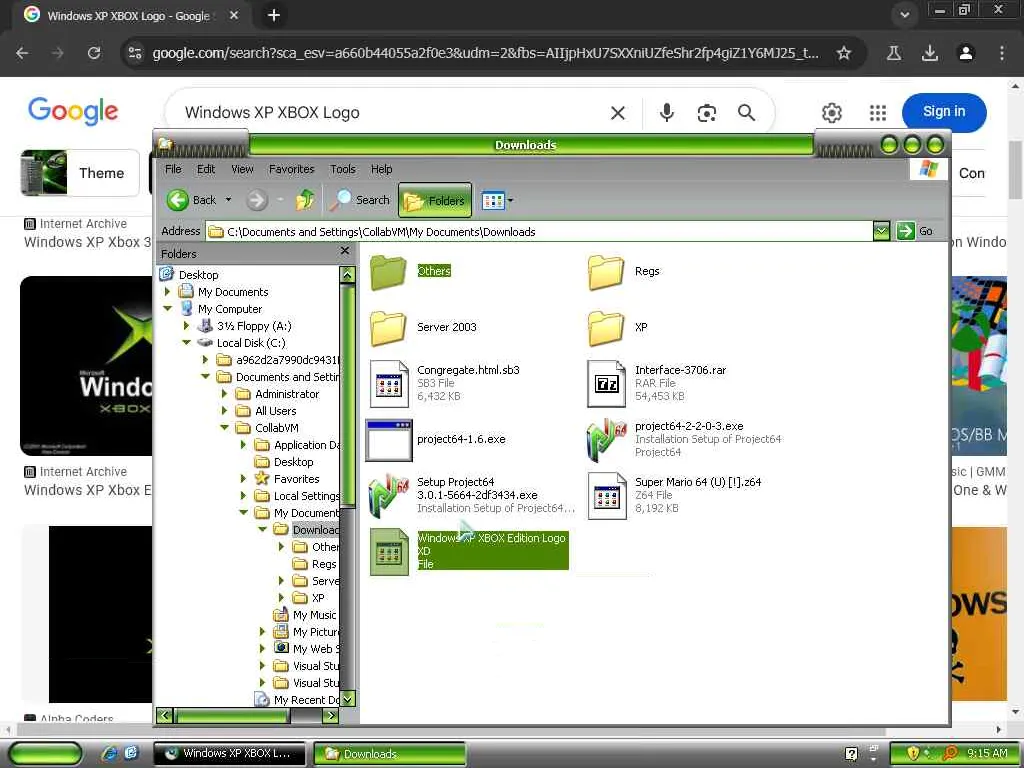Bookmark this page with star icon
This screenshot has width=1024, height=768.
[844, 53]
